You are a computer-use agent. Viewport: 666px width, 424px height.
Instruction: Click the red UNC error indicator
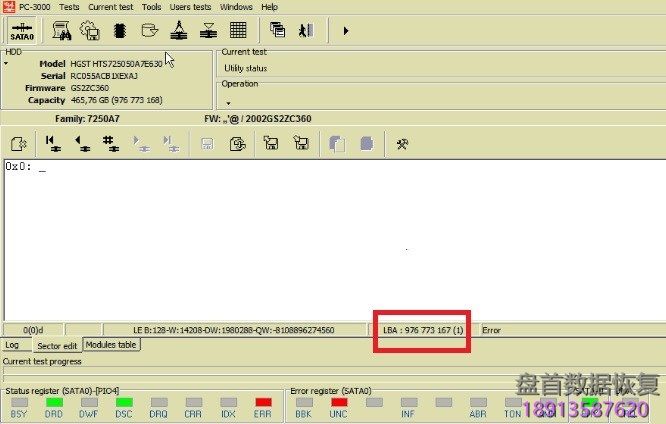point(339,402)
